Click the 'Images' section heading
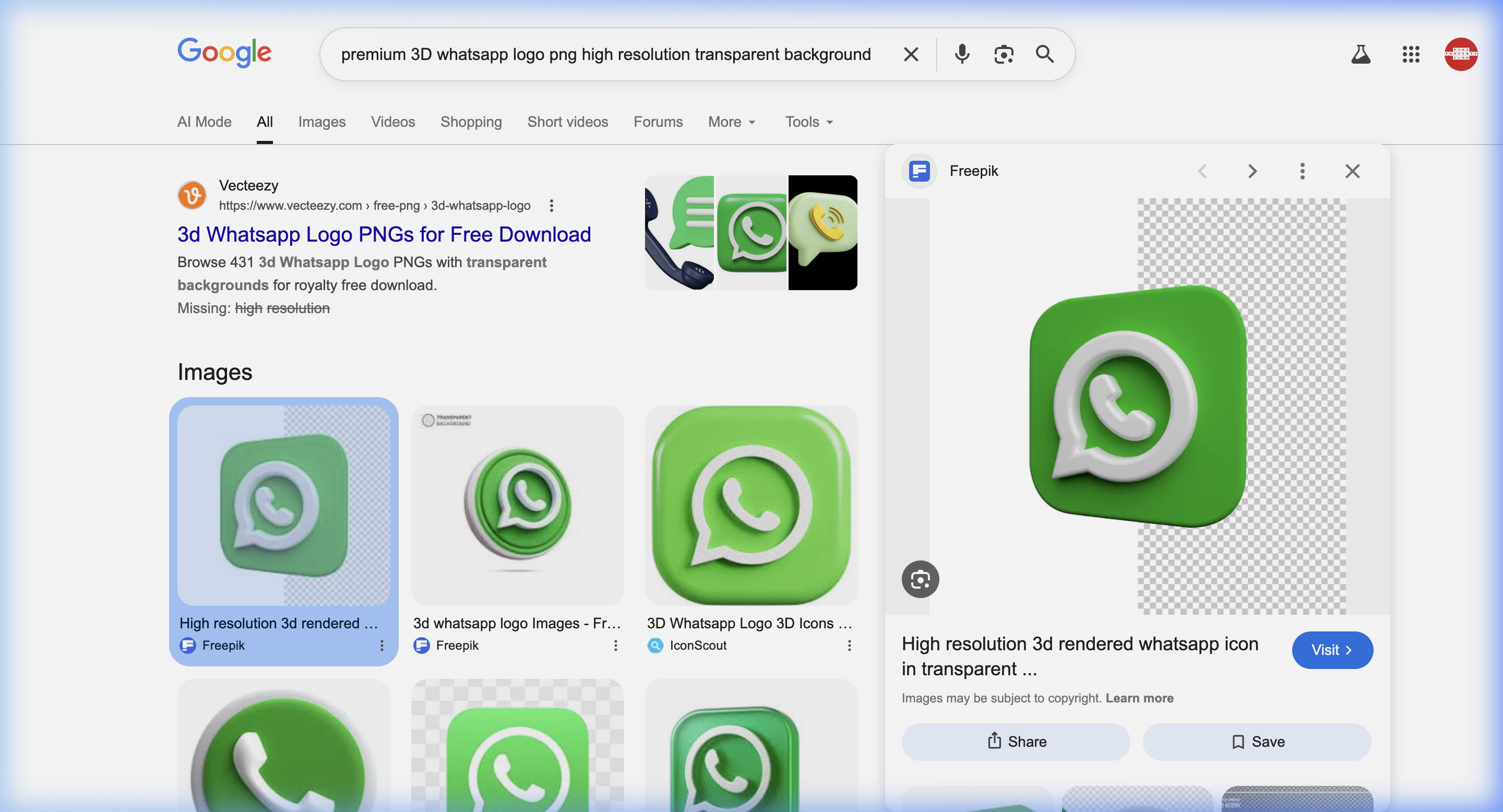1503x812 pixels. (x=214, y=372)
